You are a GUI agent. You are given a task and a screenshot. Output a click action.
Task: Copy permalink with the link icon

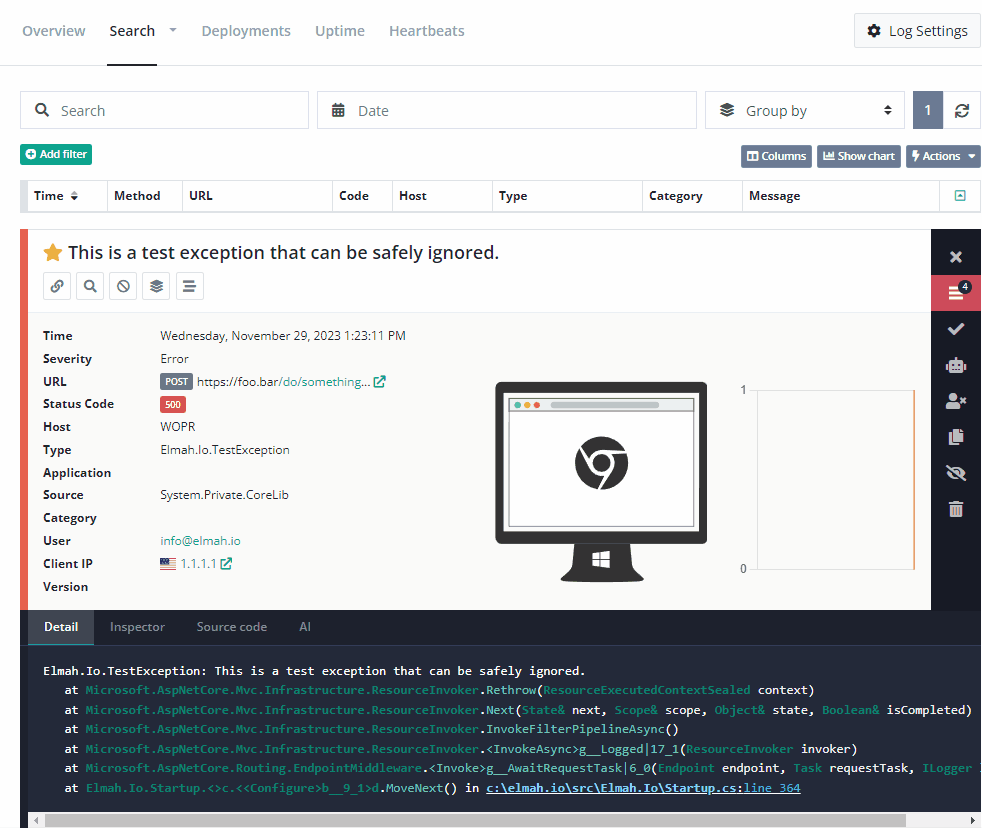[57, 286]
